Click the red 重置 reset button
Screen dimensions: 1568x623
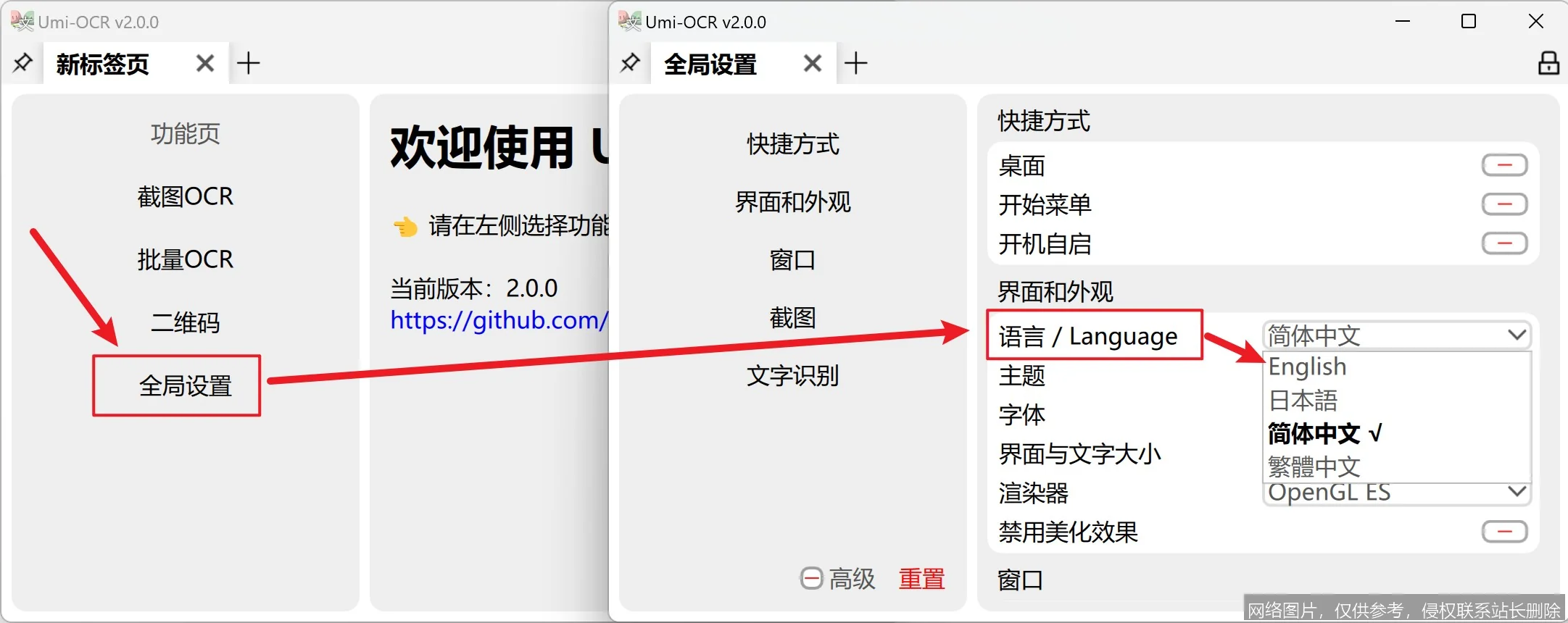pos(922,579)
